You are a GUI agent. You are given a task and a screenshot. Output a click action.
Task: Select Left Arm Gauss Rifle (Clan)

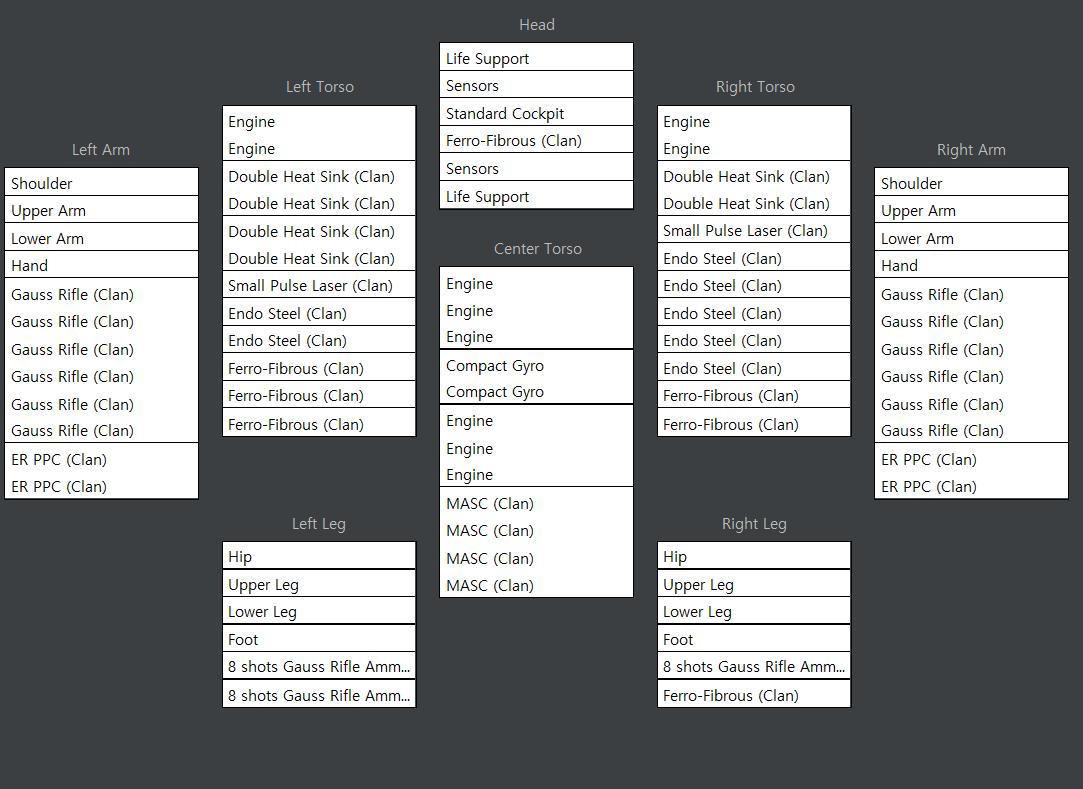101,362
